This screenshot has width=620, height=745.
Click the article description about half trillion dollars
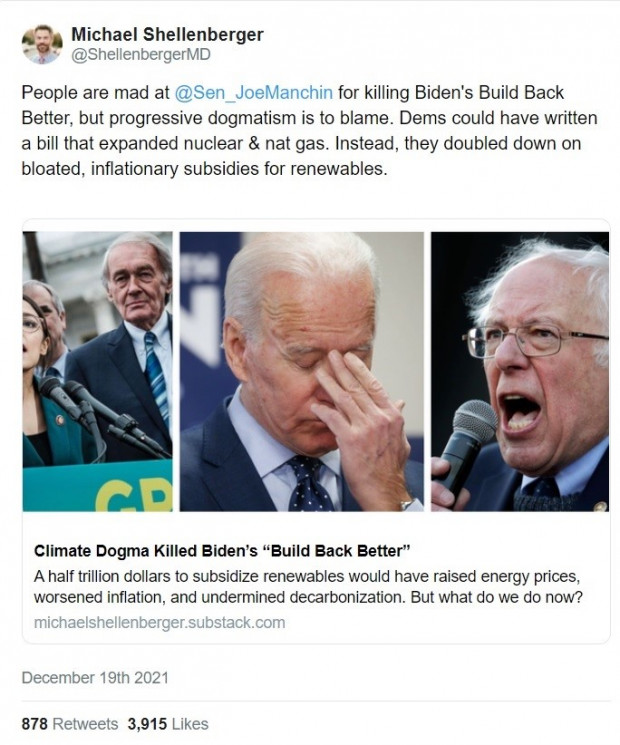[308, 587]
